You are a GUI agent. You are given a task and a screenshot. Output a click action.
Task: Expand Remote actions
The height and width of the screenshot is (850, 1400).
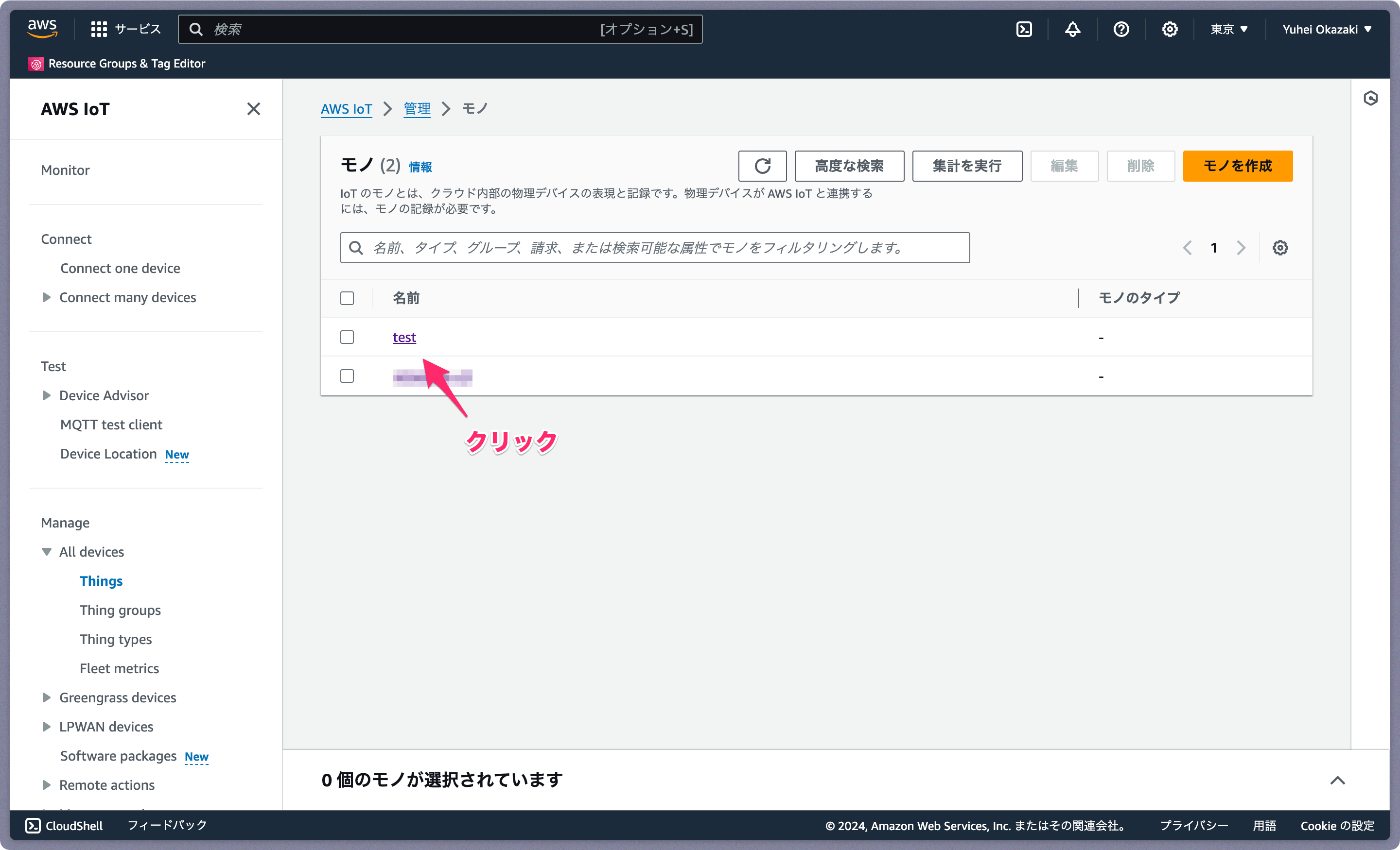coord(47,785)
